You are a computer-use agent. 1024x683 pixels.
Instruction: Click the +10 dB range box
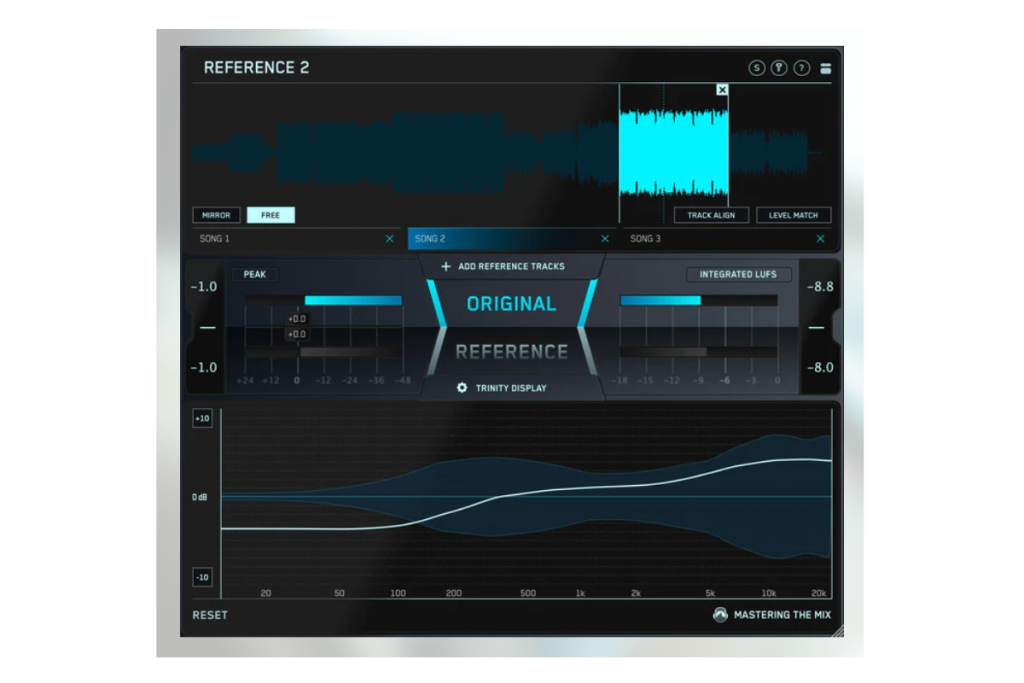tap(202, 419)
